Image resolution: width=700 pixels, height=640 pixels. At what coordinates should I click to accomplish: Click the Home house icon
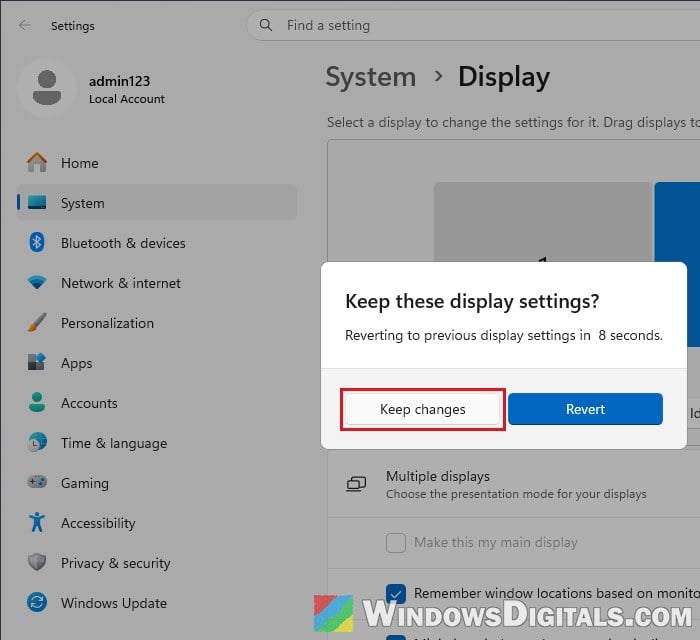click(x=37, y=162)
